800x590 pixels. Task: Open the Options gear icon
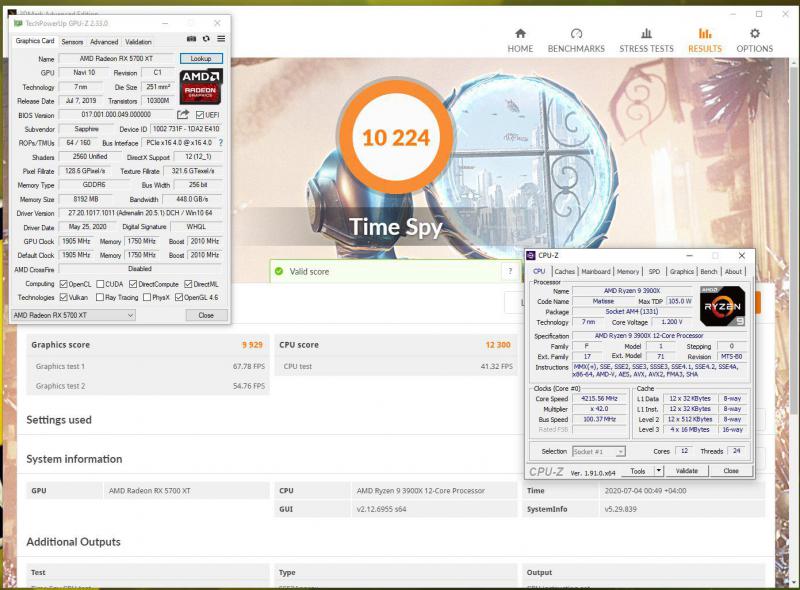click(x=755, y=35)
